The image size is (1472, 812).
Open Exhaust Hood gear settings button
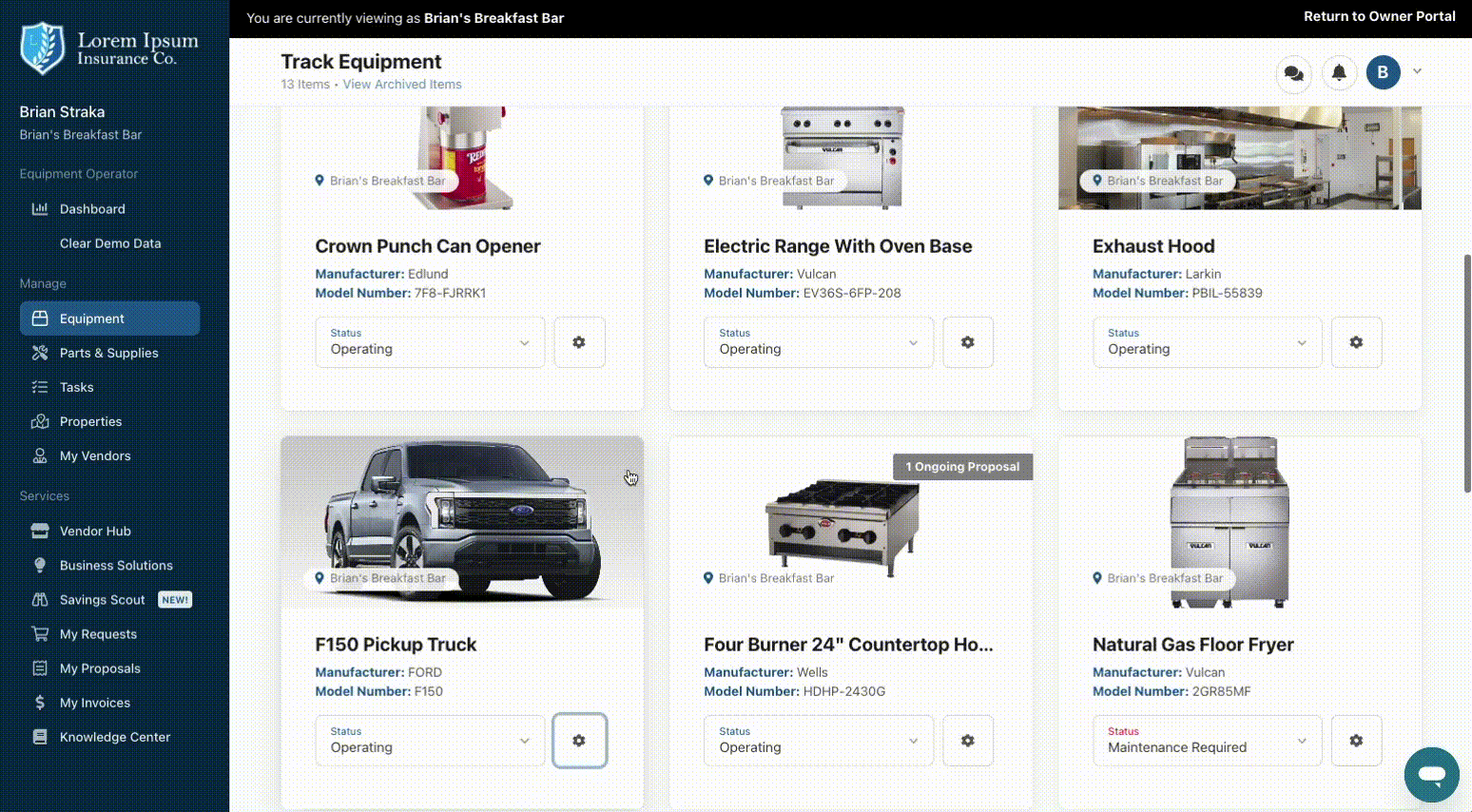pyautogui.click(x=1357, y=342)
